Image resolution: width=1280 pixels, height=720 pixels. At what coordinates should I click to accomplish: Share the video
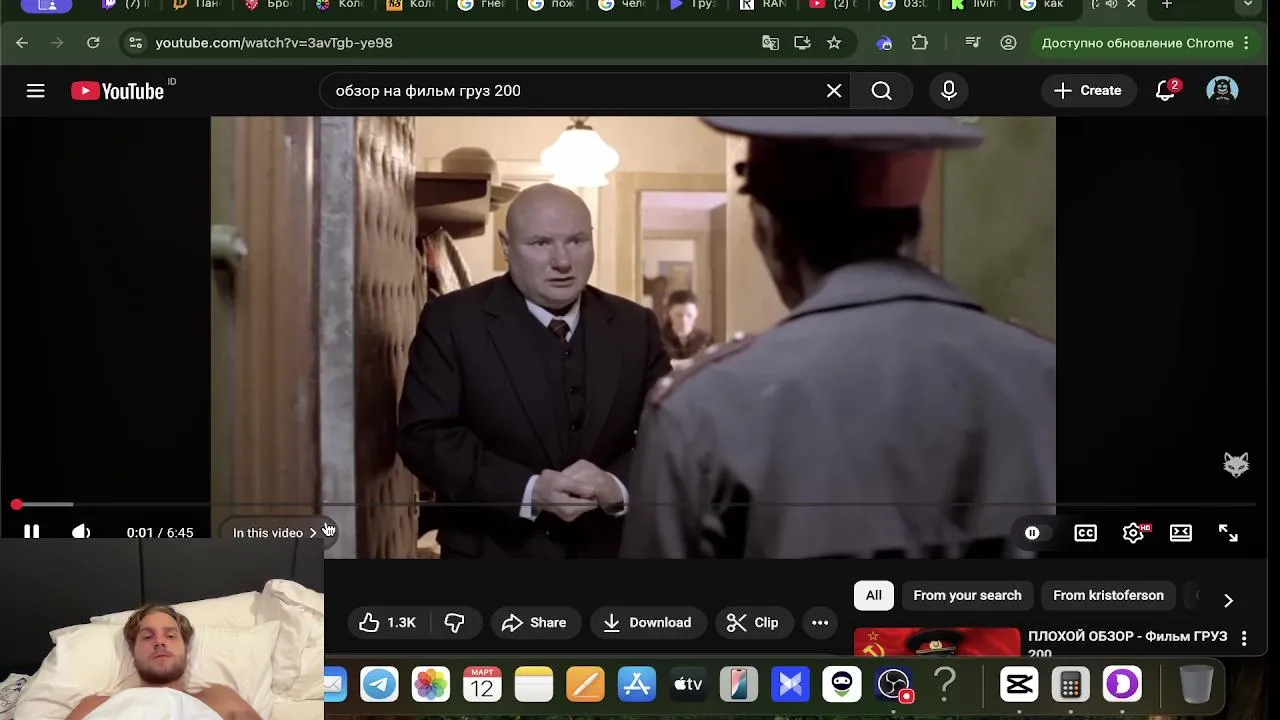(x=534, y=622)
